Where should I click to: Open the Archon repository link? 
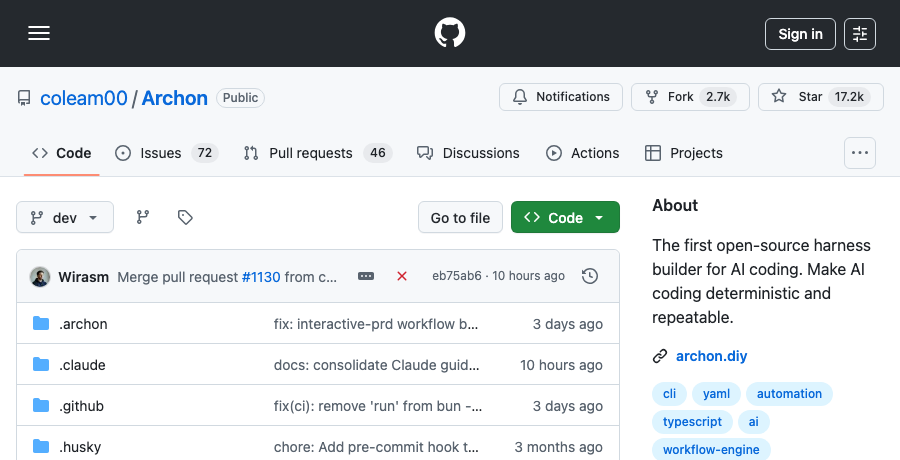tap(174, 98)
